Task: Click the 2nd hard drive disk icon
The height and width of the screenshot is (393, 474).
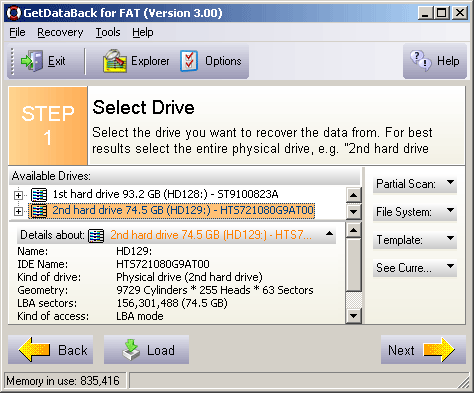Action: click(39, 211)
